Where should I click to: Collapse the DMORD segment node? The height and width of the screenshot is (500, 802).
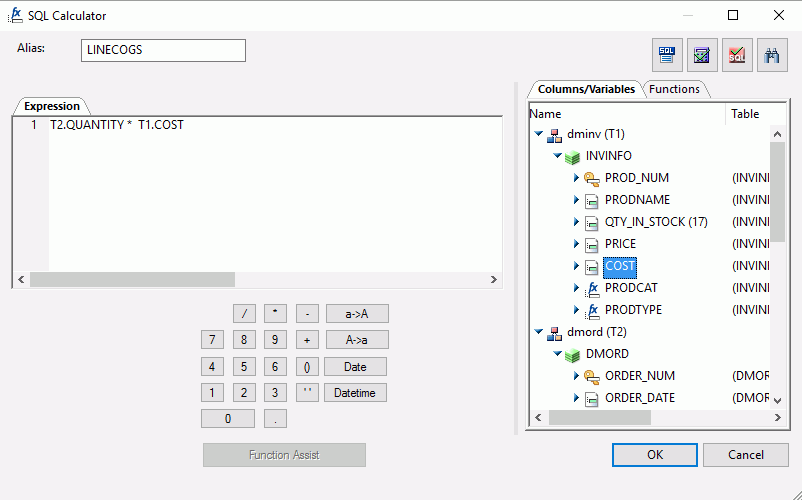point(558,353)
